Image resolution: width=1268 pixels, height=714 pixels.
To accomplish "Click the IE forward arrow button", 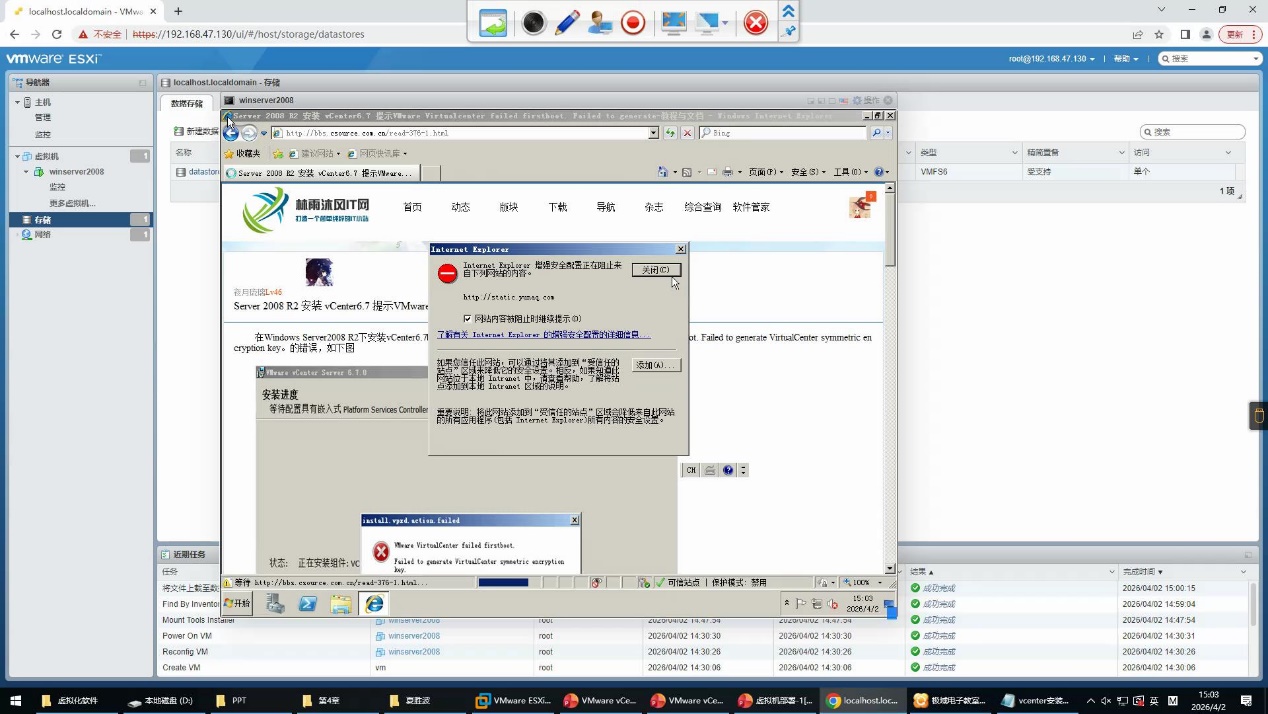I will (250, 133).
